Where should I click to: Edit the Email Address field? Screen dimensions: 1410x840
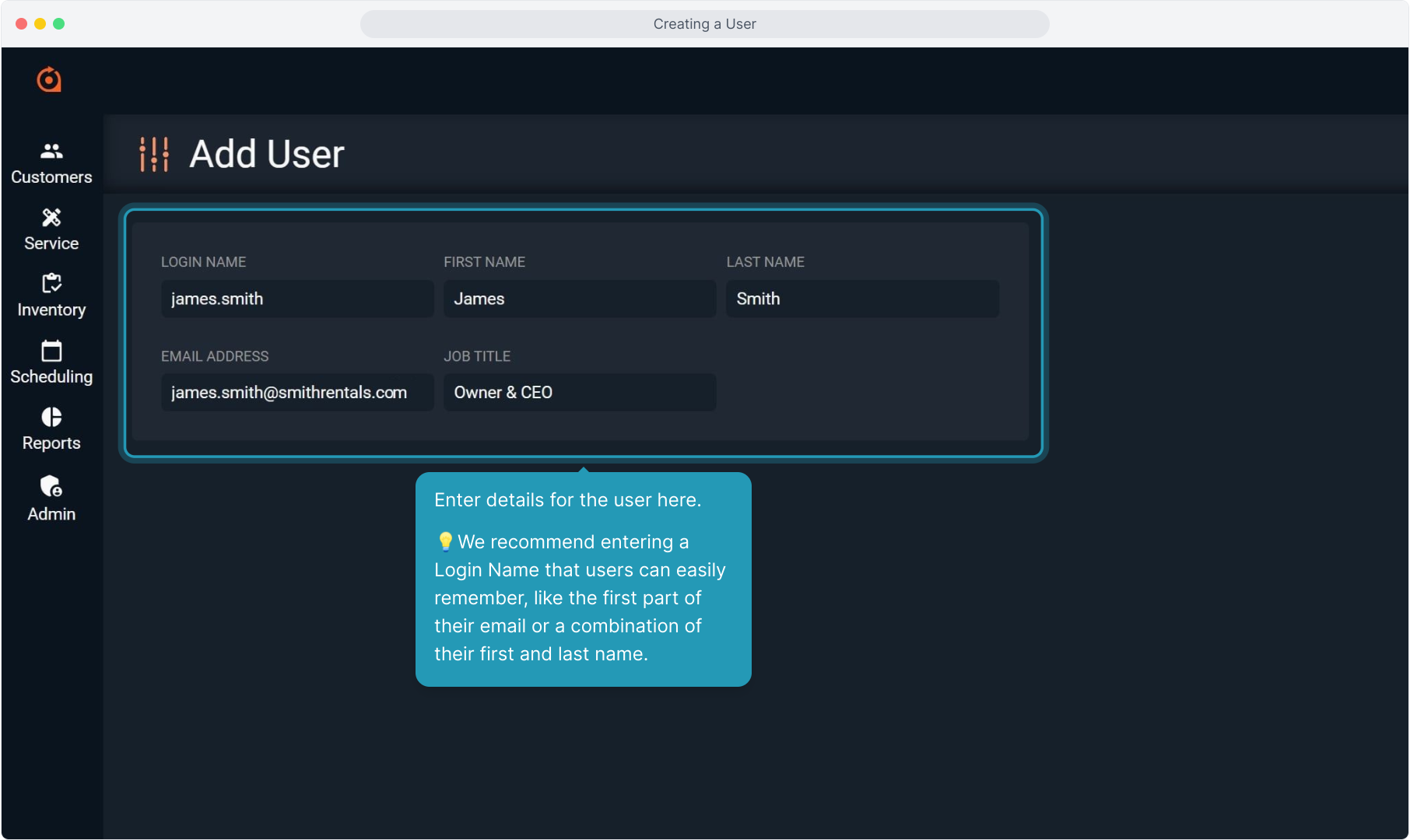[x=296, y=393]
